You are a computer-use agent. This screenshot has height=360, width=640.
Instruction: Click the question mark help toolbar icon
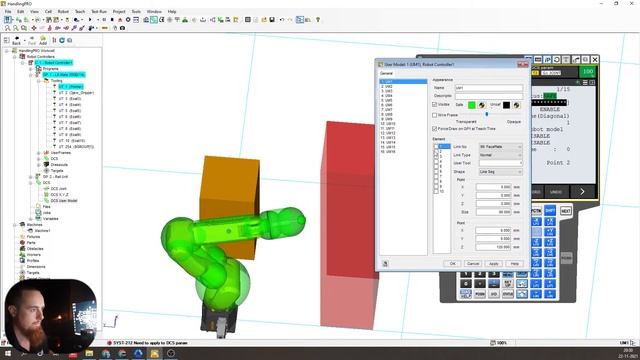pos(318,20)
